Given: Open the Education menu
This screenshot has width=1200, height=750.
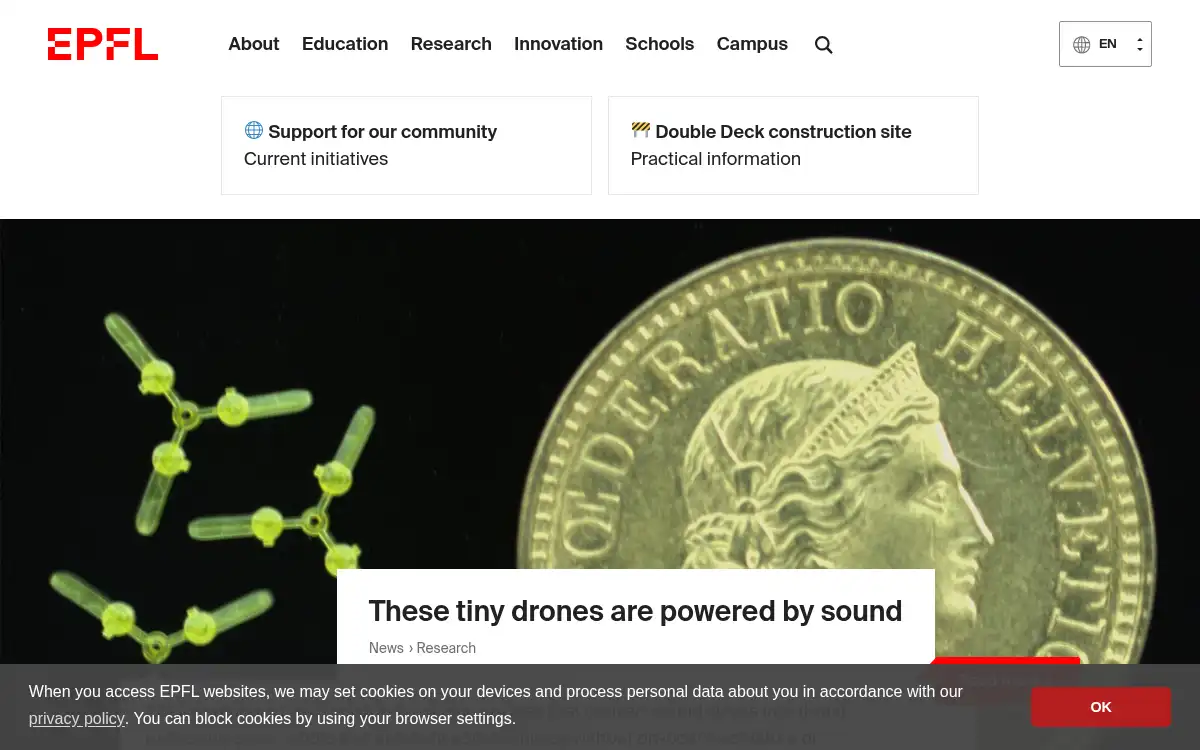Looking at the screenshot, I should pos(345,44).
